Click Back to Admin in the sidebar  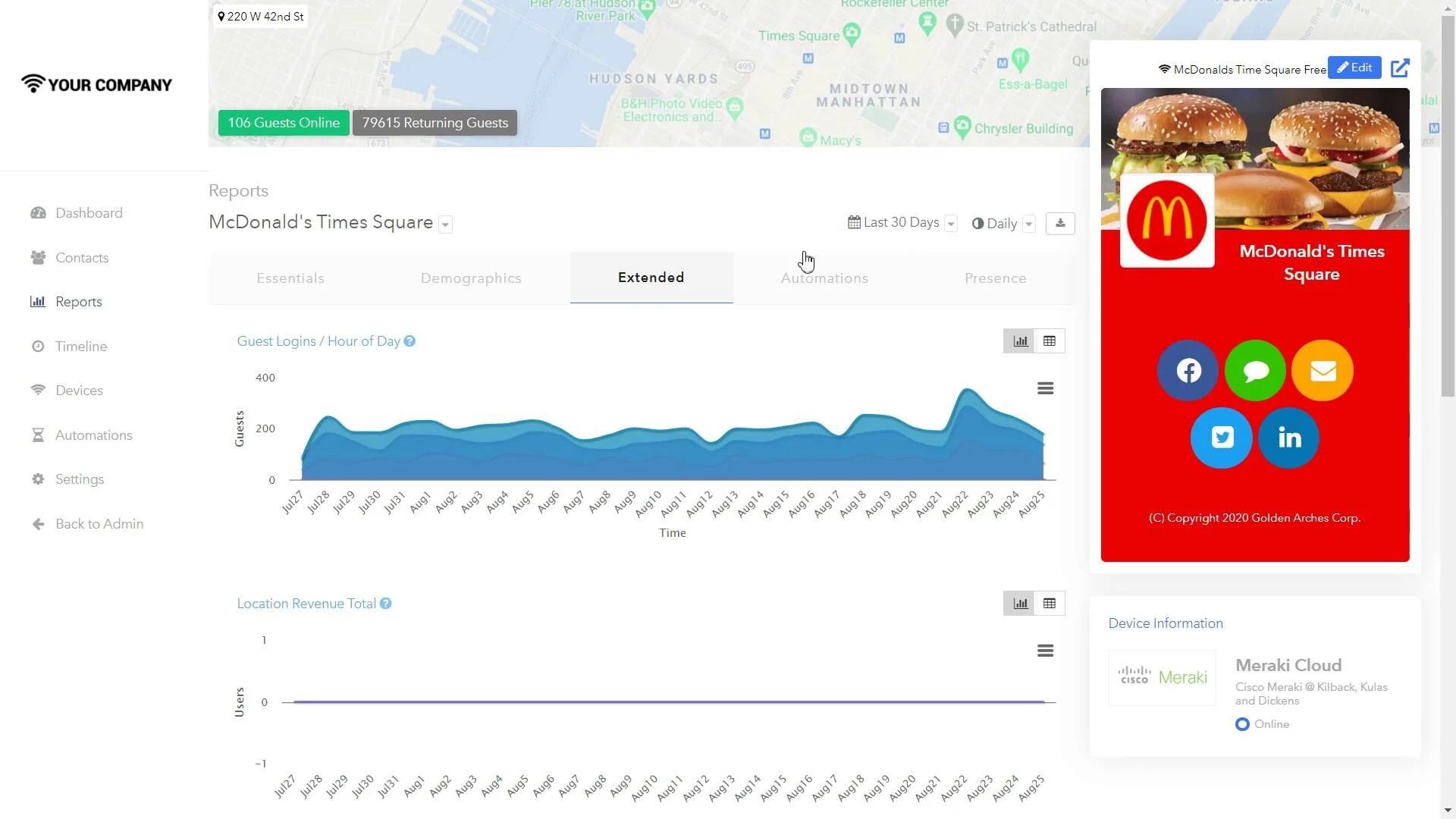[x=99, y=523]
